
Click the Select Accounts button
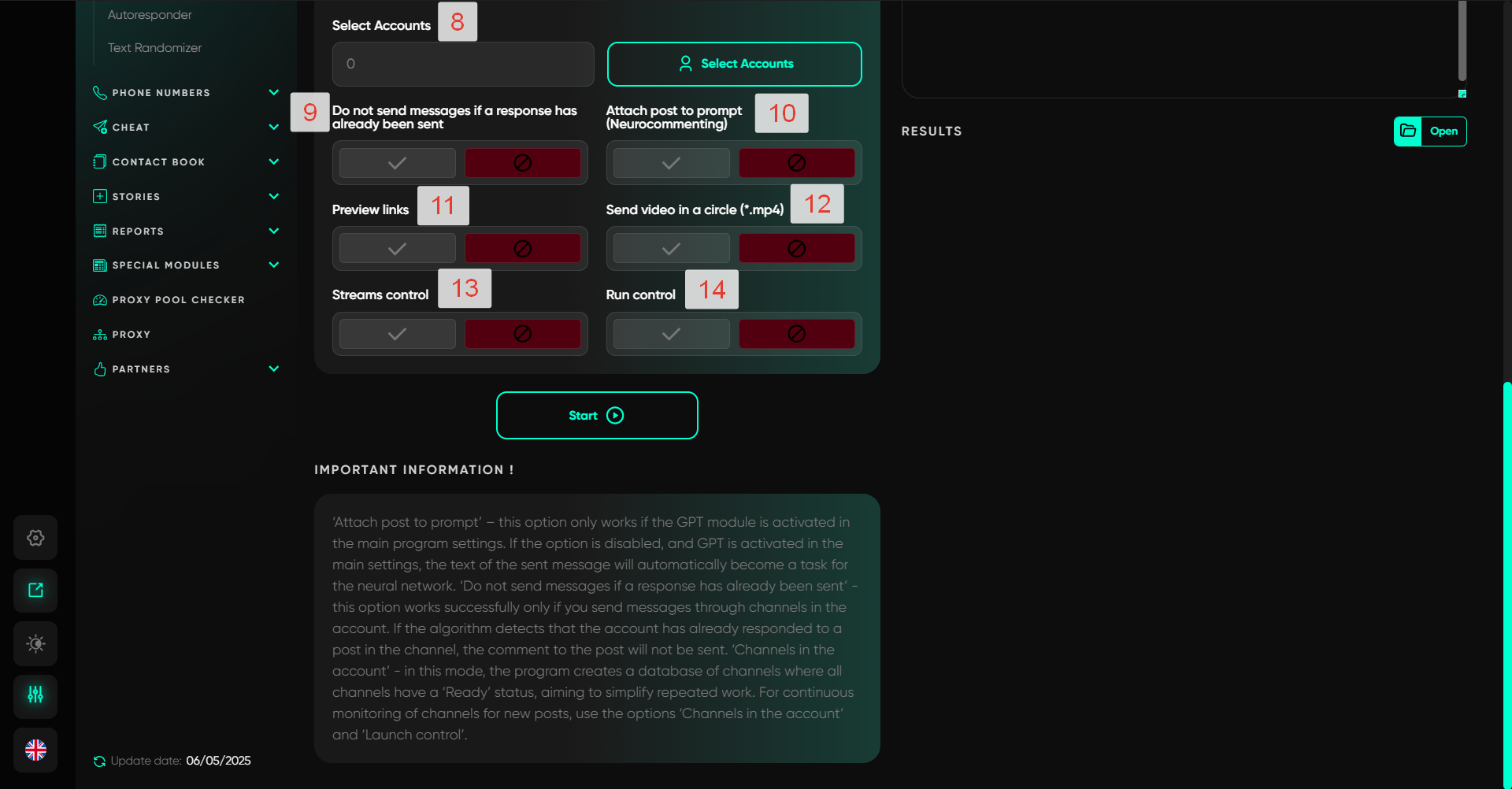click(x=734, y=64)
